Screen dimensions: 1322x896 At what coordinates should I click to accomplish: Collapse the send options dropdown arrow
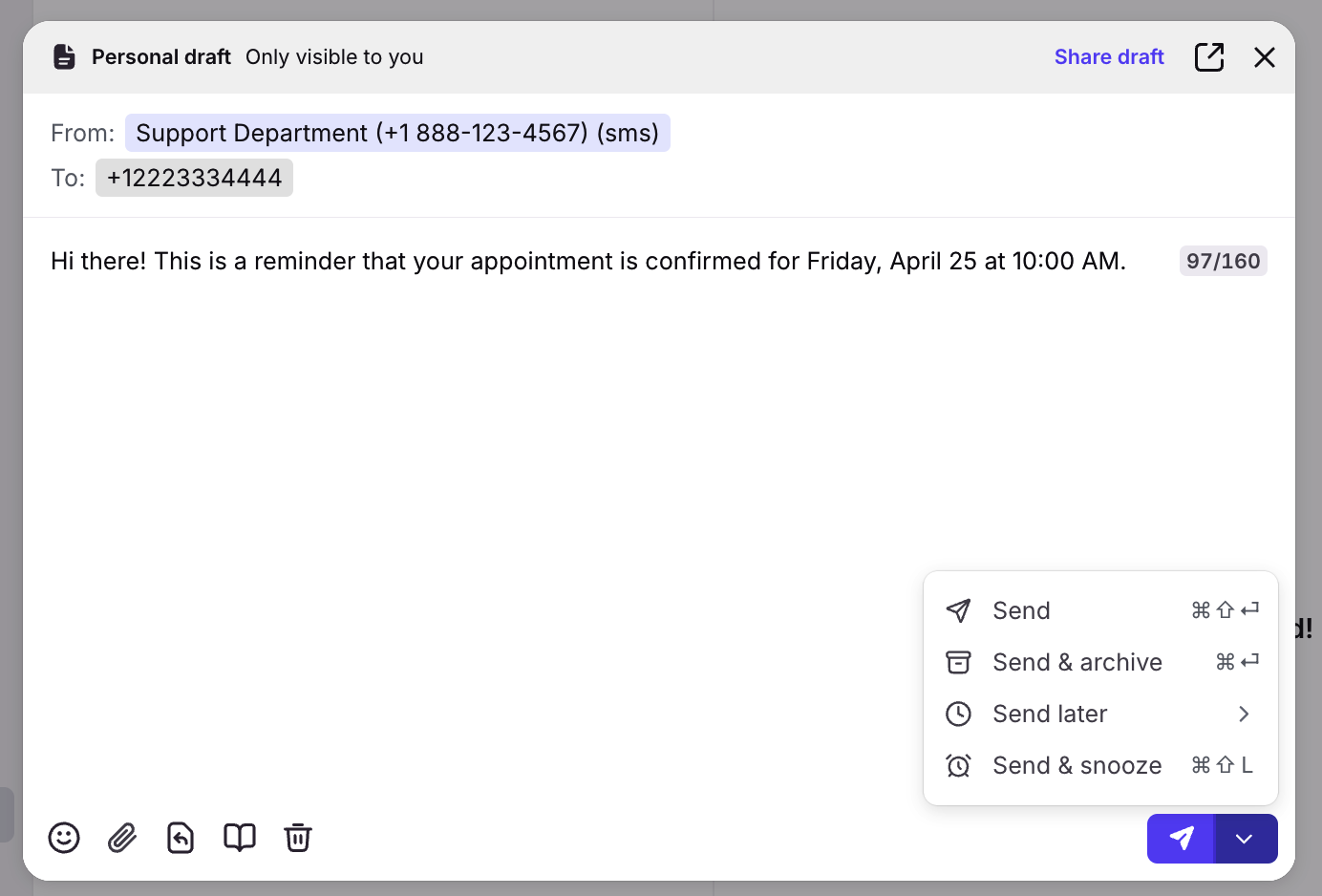[x=1244, y=839]
